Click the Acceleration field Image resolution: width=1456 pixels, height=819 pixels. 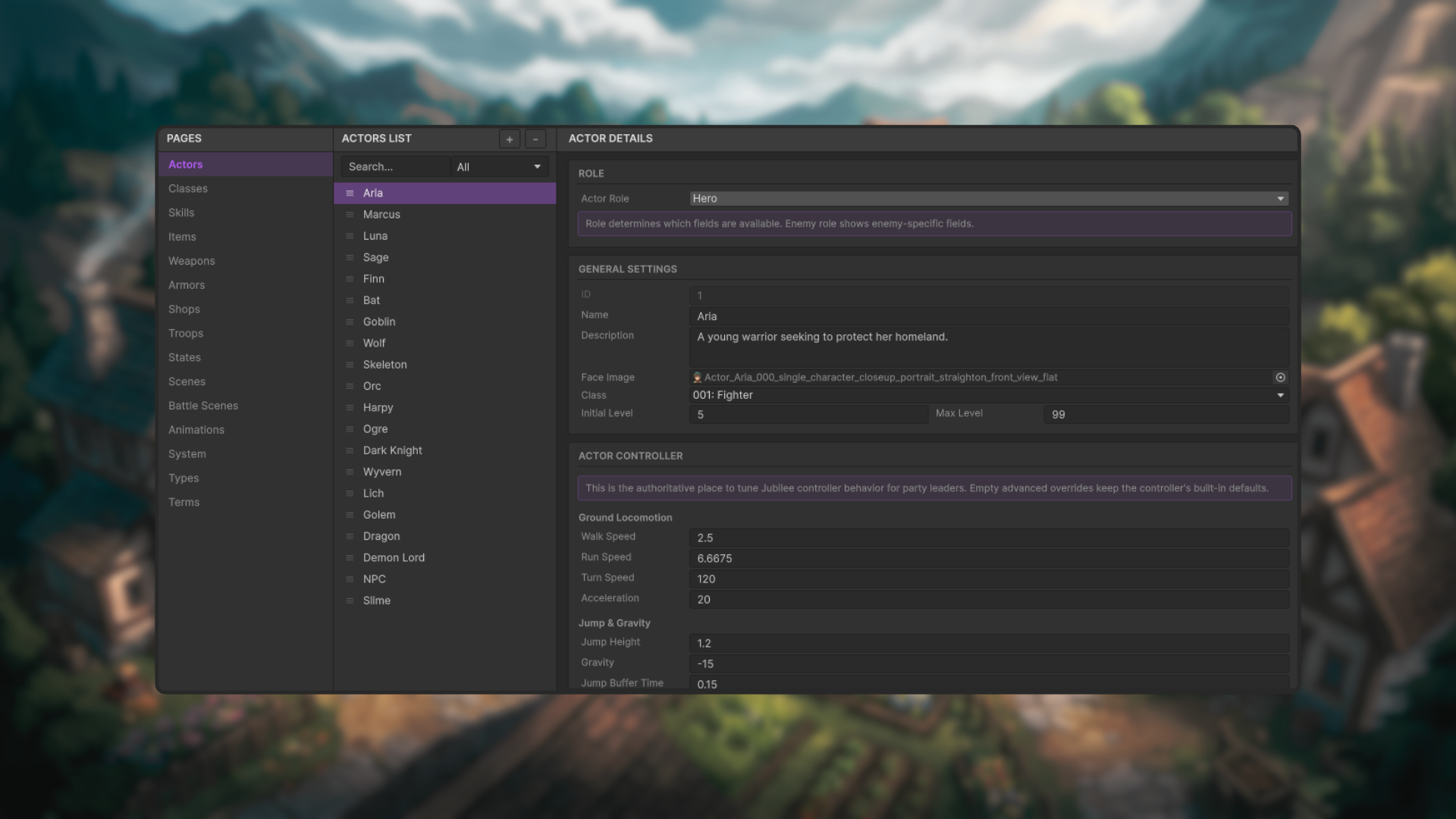[989, 599]
